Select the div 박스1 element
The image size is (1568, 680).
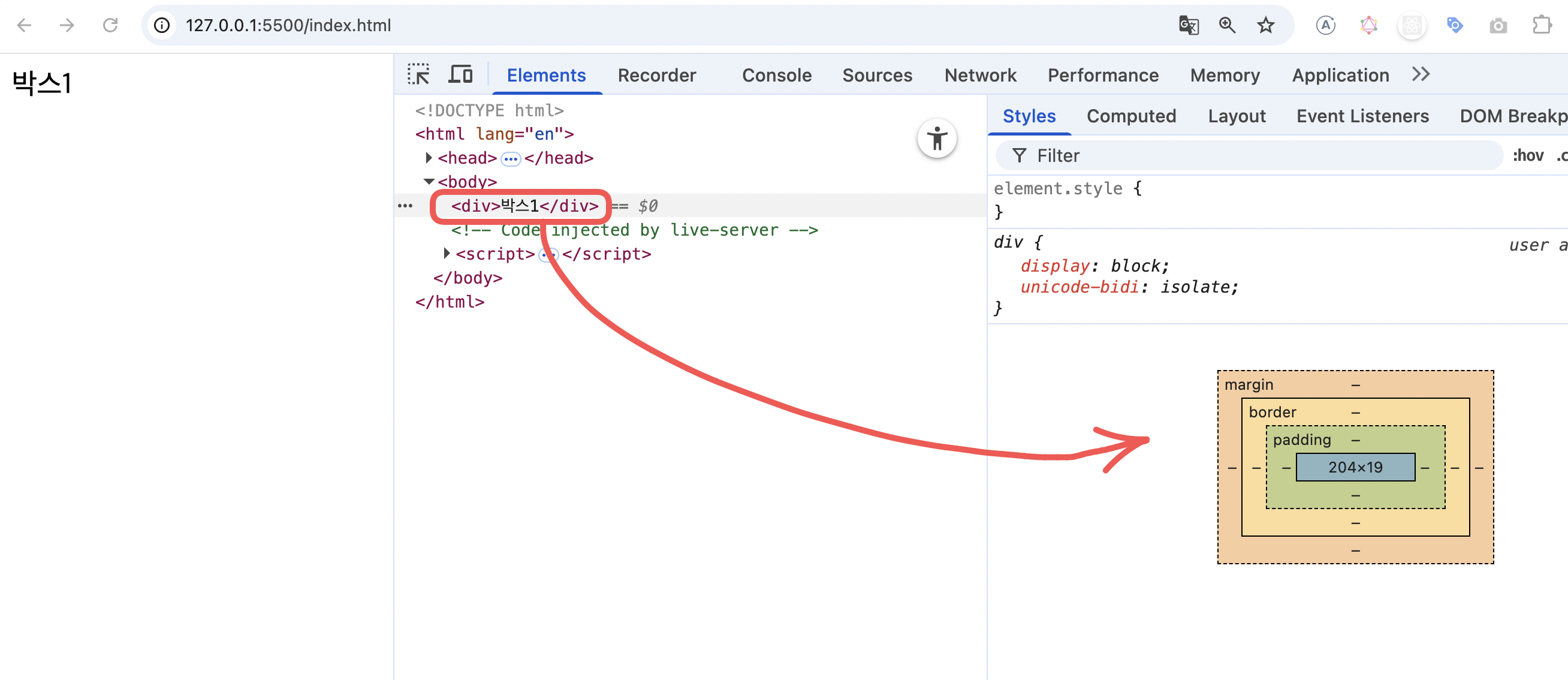[x=524, y=206]
